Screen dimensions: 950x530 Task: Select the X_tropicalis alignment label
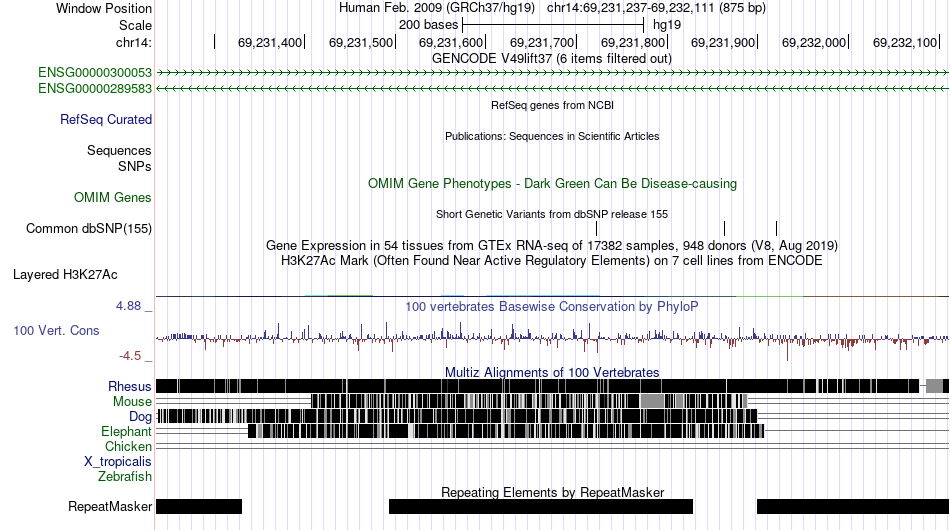click(x=118, y=462)
